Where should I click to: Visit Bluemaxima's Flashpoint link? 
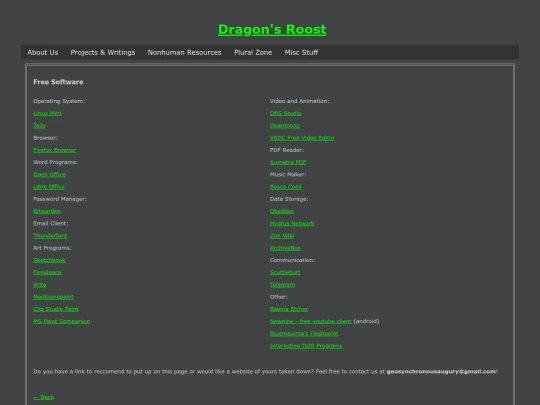coord(304,334)
